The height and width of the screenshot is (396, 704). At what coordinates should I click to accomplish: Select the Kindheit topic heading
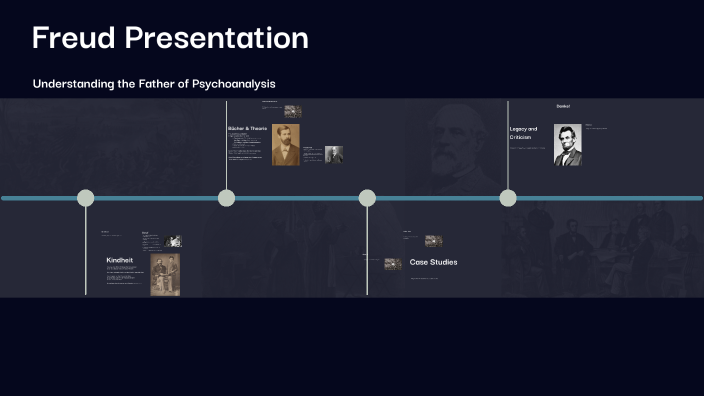(119, 260)
